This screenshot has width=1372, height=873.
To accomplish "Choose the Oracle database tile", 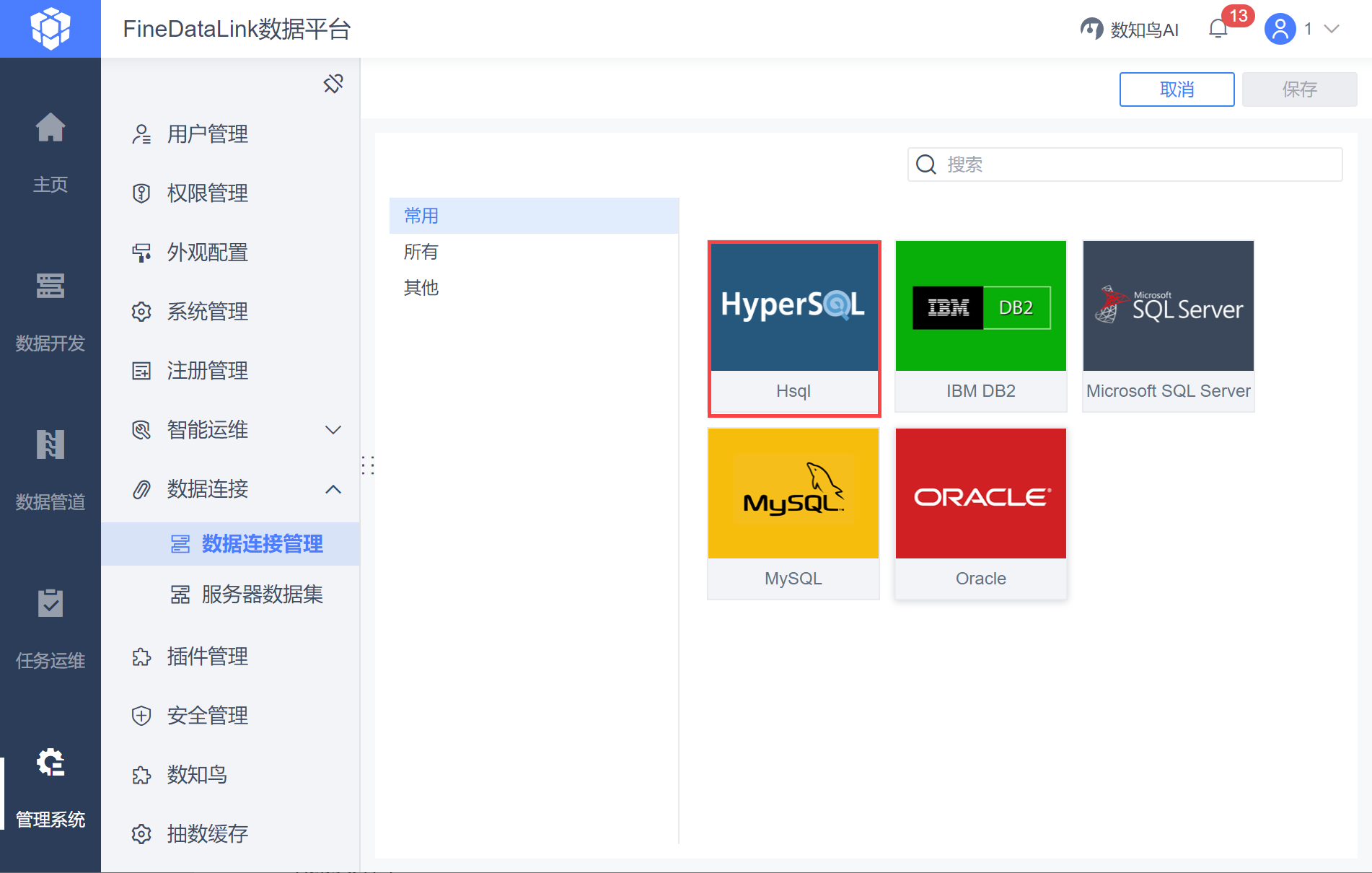I will coord(981,514).
